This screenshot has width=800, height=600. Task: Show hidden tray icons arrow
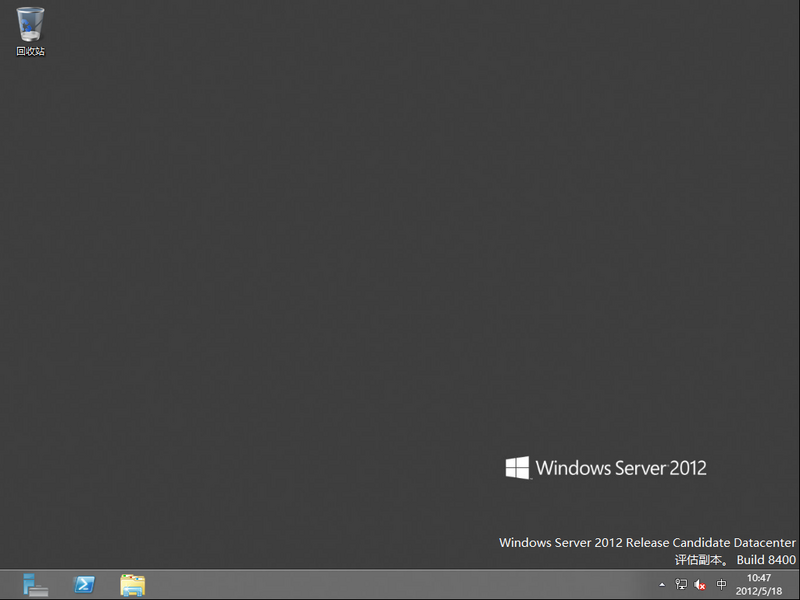click(x=662, y=585)
